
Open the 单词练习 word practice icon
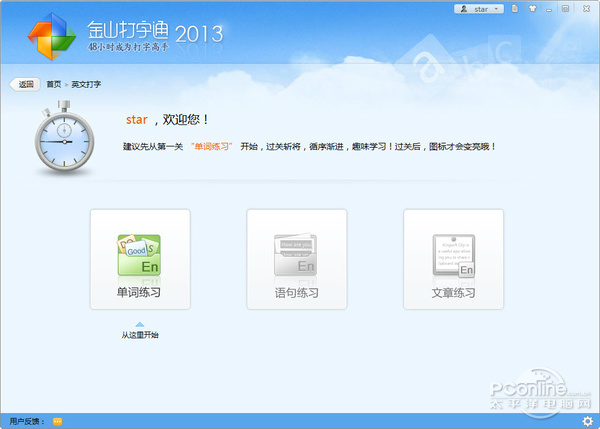(x=139, y=255)
